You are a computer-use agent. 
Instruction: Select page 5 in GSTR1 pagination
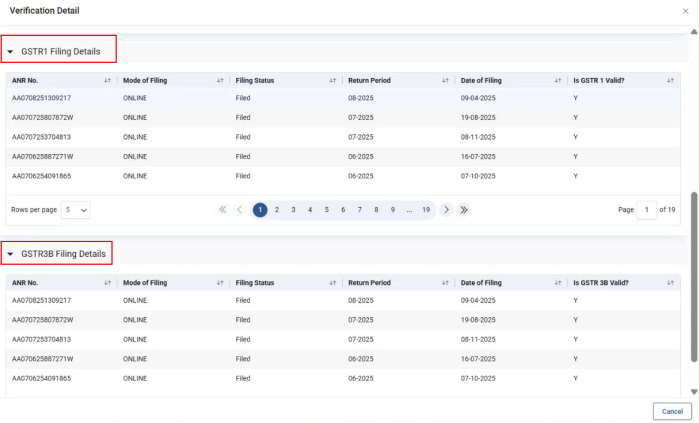coord(327,210)
